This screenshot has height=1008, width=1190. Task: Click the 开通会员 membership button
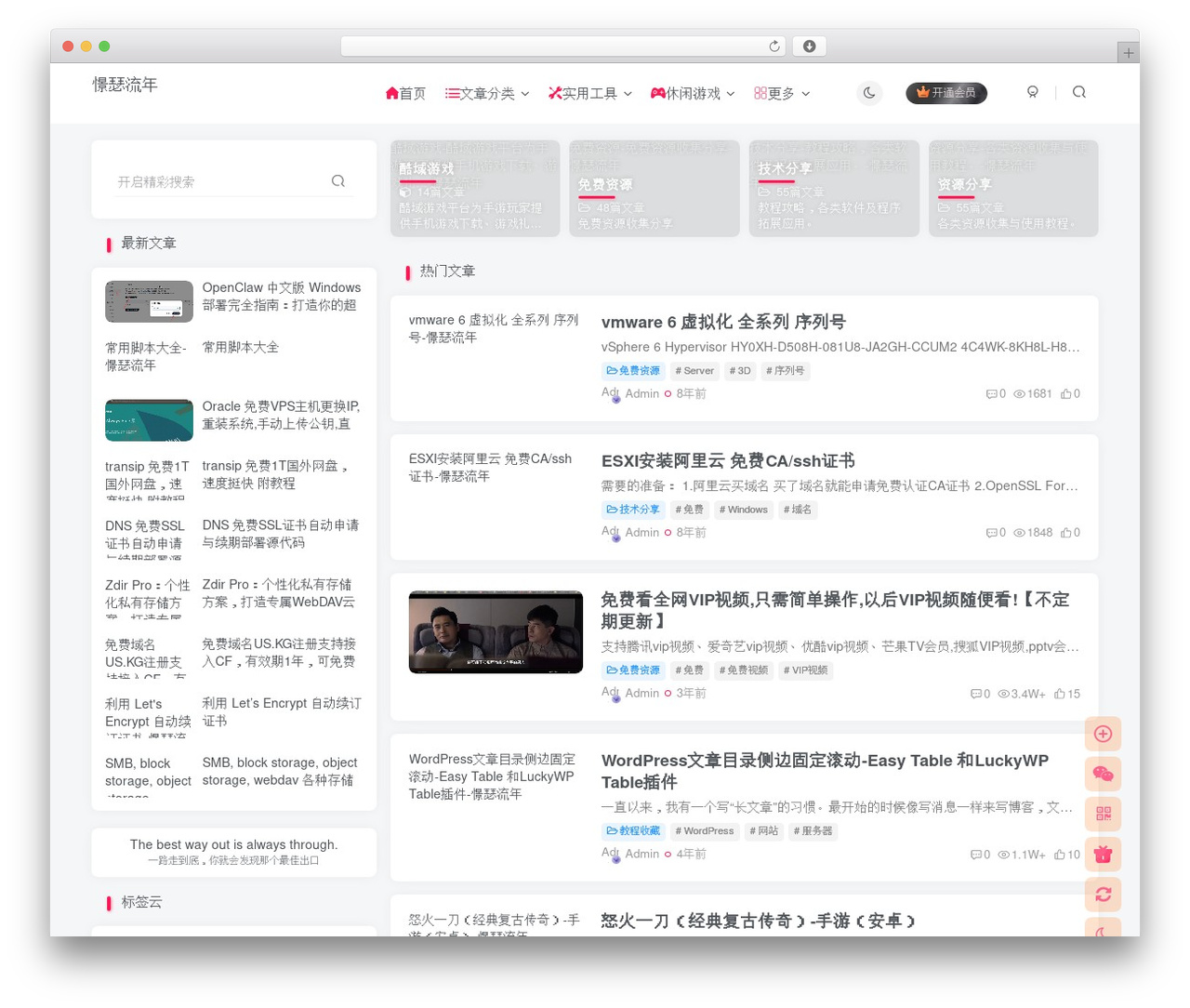tap(946, 93)
